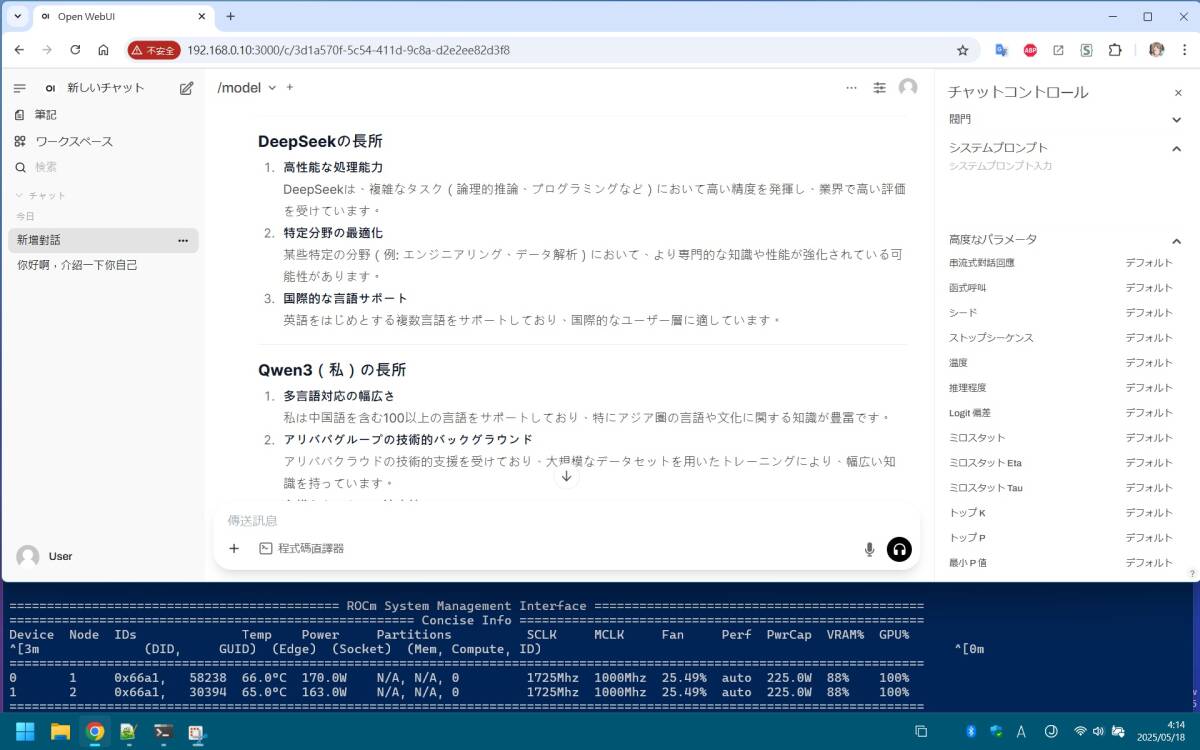Click the 不安全 security warning badge

click(x=154, y=50)
